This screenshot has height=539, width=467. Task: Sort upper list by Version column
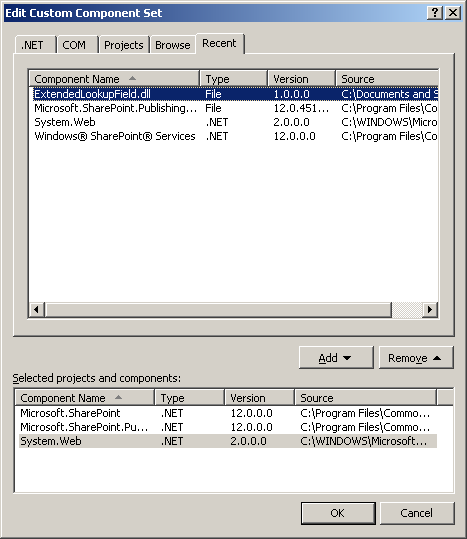pos(301,79)
